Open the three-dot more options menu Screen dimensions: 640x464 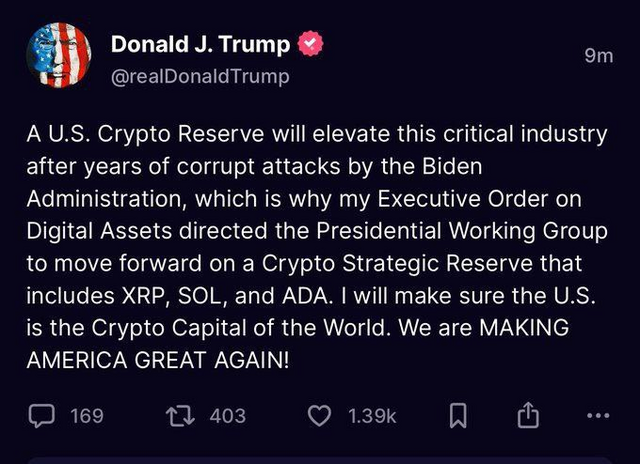click(599, 414)
